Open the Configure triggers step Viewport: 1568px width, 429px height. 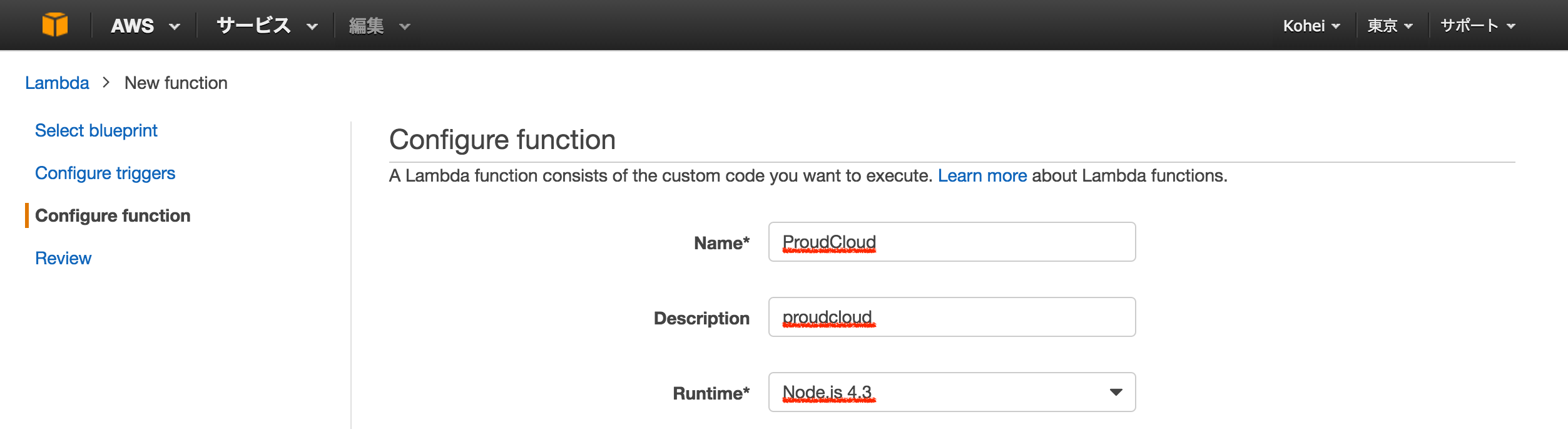104,173
